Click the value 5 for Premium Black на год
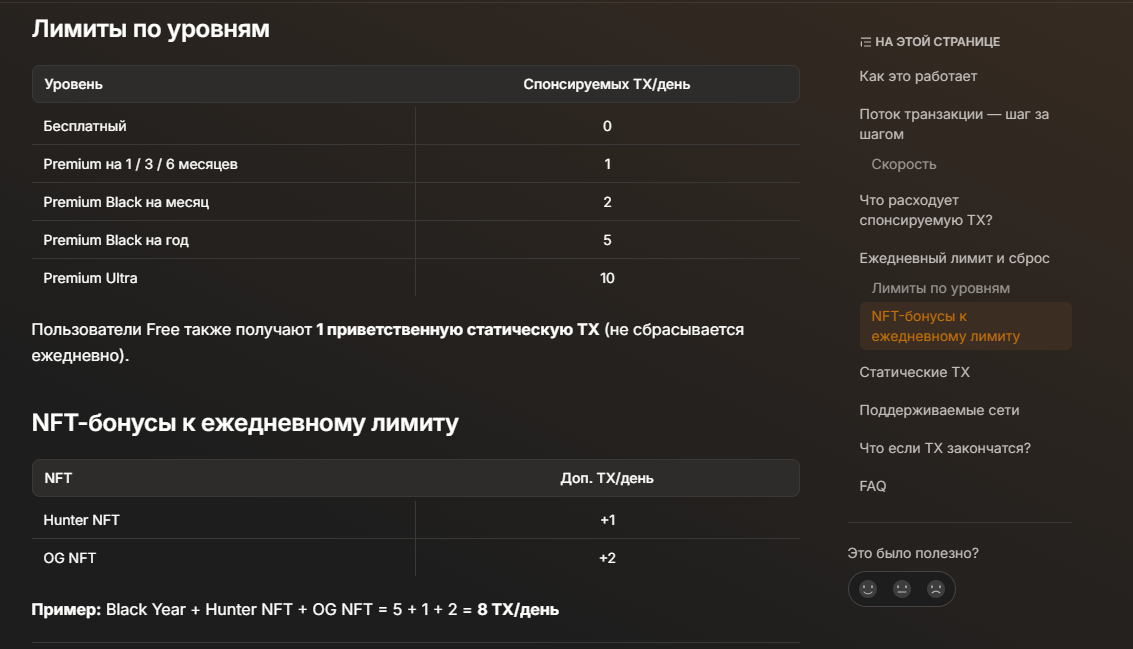Screen dimensions: 1133x649 pyautogui.click(x=607, y=240)
